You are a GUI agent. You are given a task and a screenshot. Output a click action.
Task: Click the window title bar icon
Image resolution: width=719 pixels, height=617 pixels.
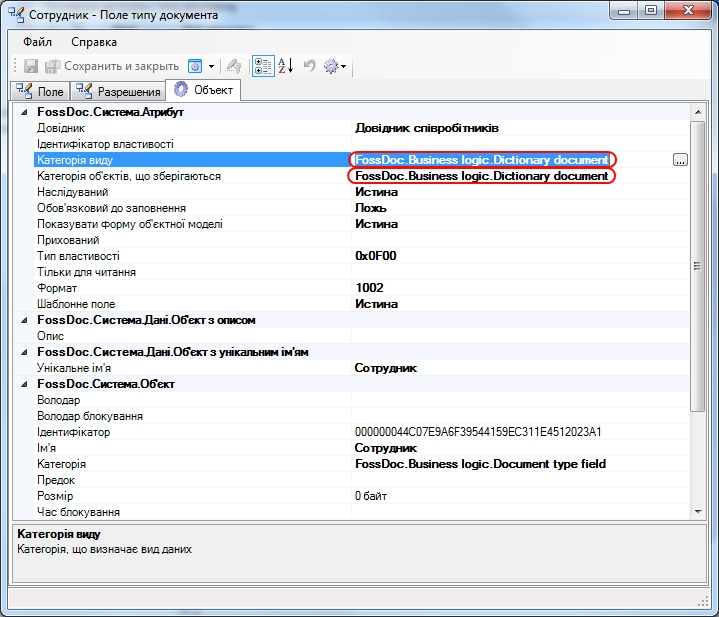pyautogui.click(x=17, y=15)
